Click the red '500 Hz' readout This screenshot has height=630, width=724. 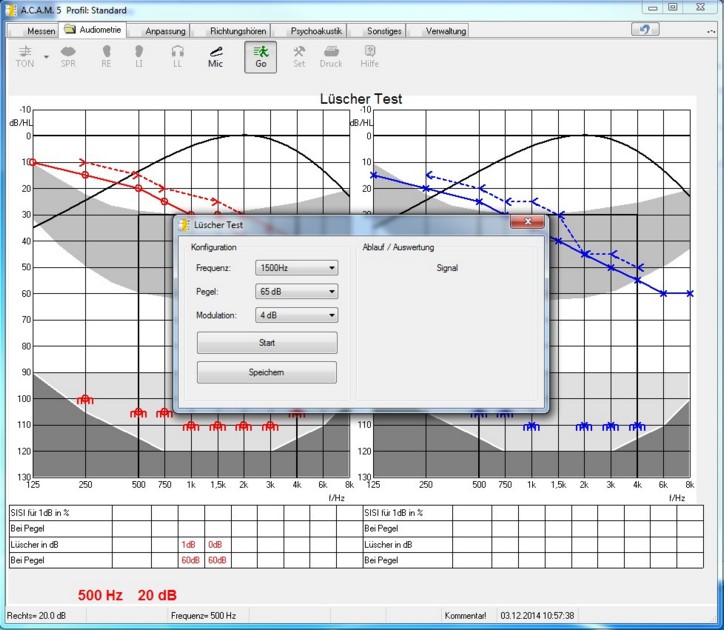pyautogui.click(x=100, y=595)
